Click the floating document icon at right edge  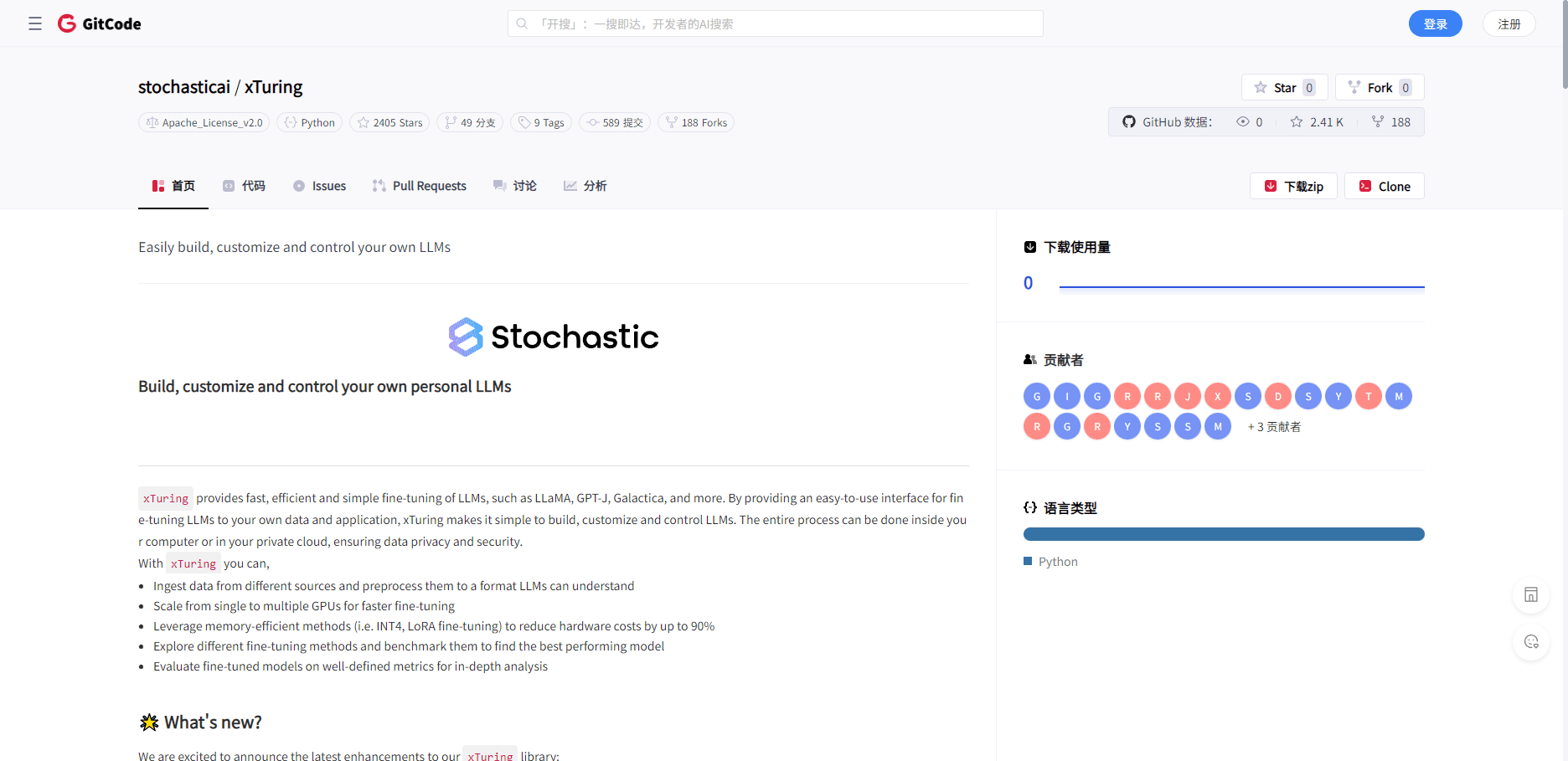(x=1531, y=595)
